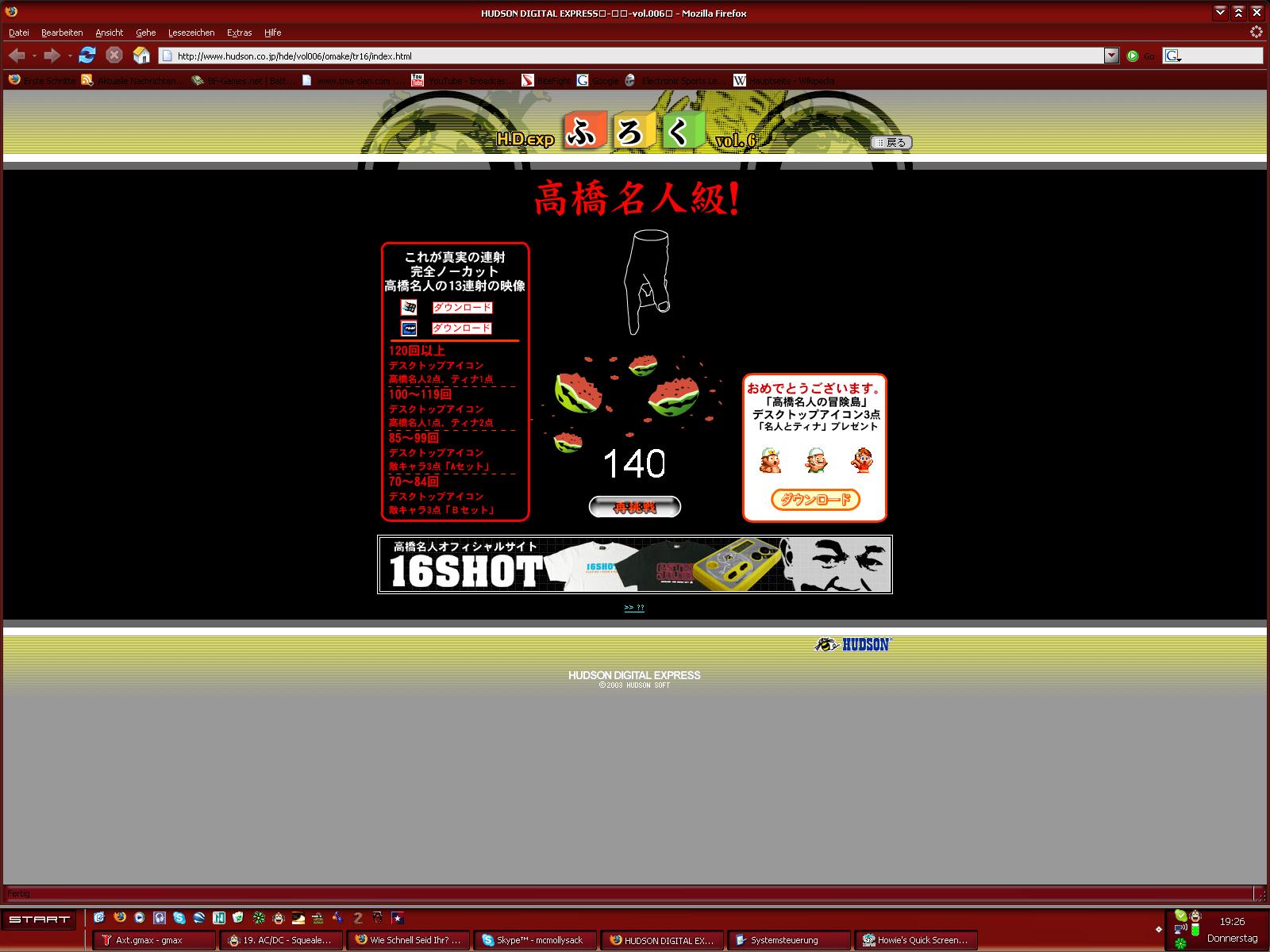
Task: Click the network volume tray icon
Action: click(1180, 929)
